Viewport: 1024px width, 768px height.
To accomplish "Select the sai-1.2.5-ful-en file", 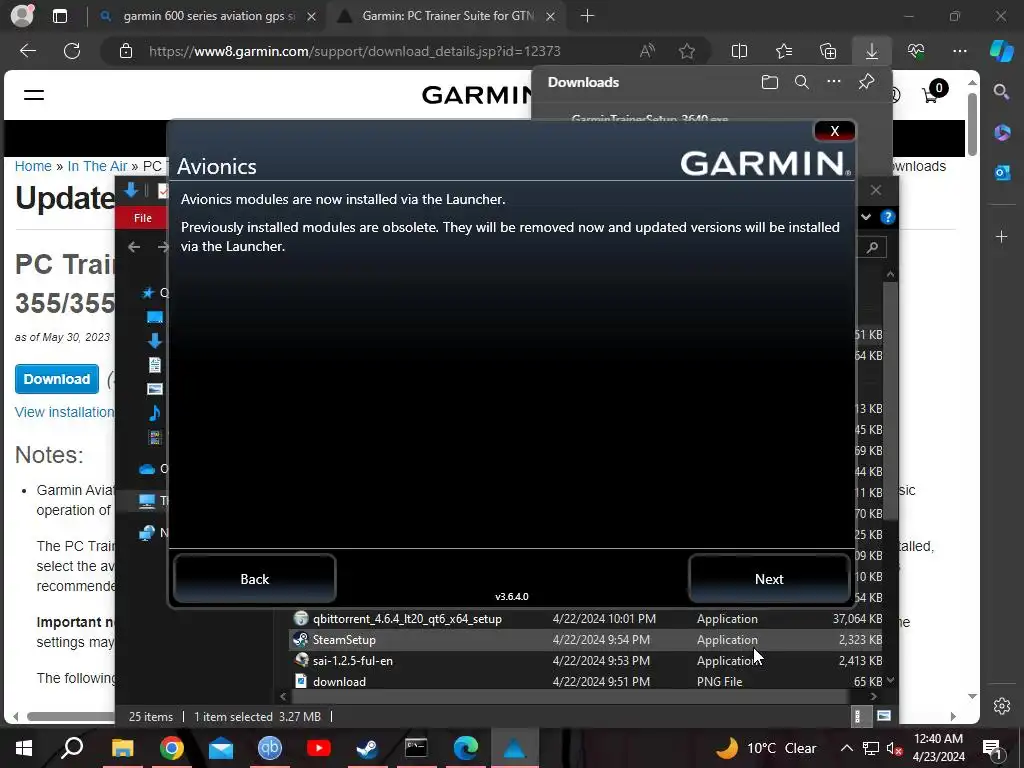I will pos(586,660).
